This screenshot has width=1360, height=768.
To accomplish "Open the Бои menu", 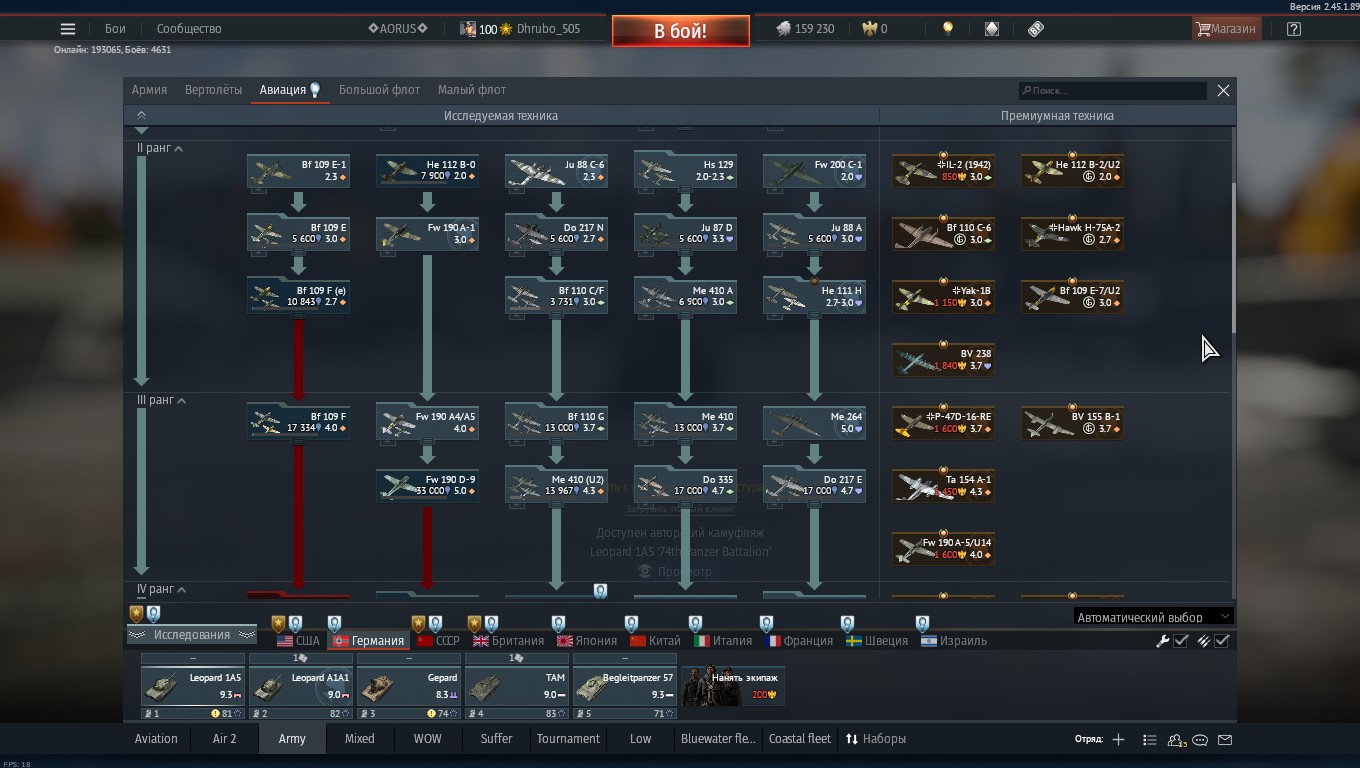I will [x=116, y=29].
